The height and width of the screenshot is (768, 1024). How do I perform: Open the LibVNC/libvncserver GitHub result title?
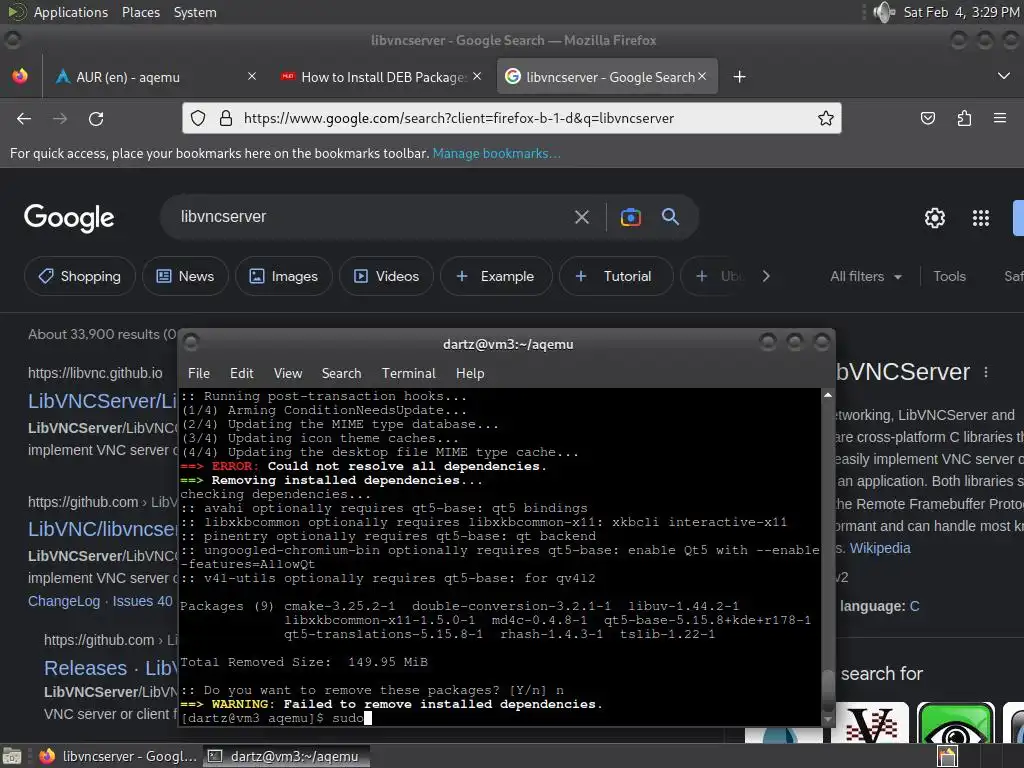point(103,528)
